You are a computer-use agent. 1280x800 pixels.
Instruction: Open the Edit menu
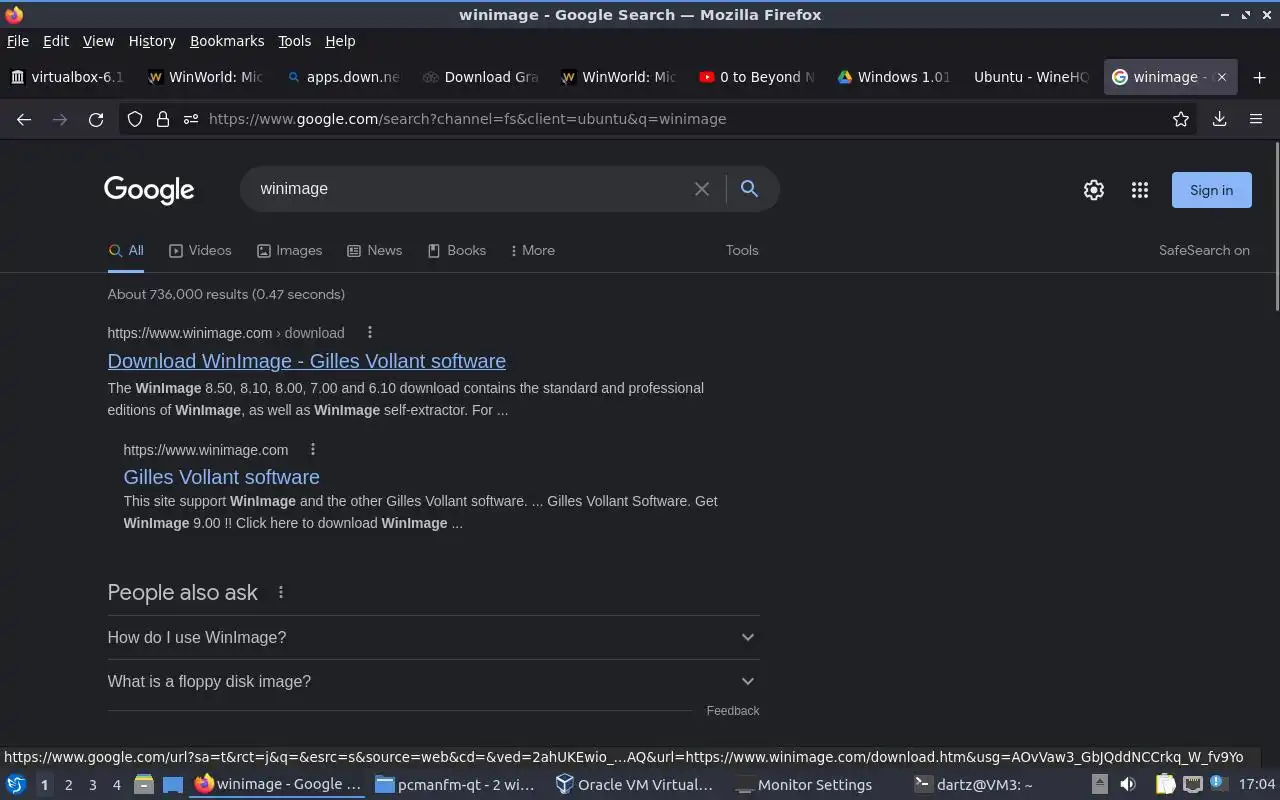coord(56,41)
